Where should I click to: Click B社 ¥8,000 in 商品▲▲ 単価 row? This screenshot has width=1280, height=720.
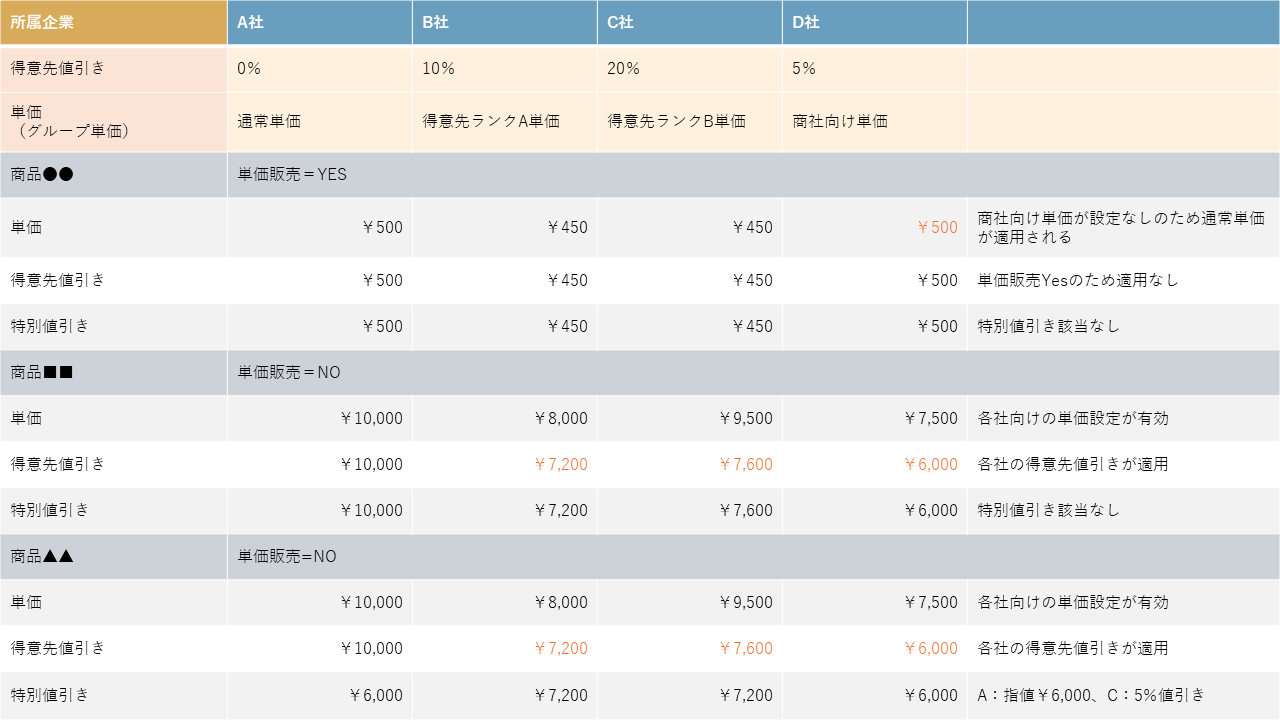pyautogui.click(x=561, y=602)
